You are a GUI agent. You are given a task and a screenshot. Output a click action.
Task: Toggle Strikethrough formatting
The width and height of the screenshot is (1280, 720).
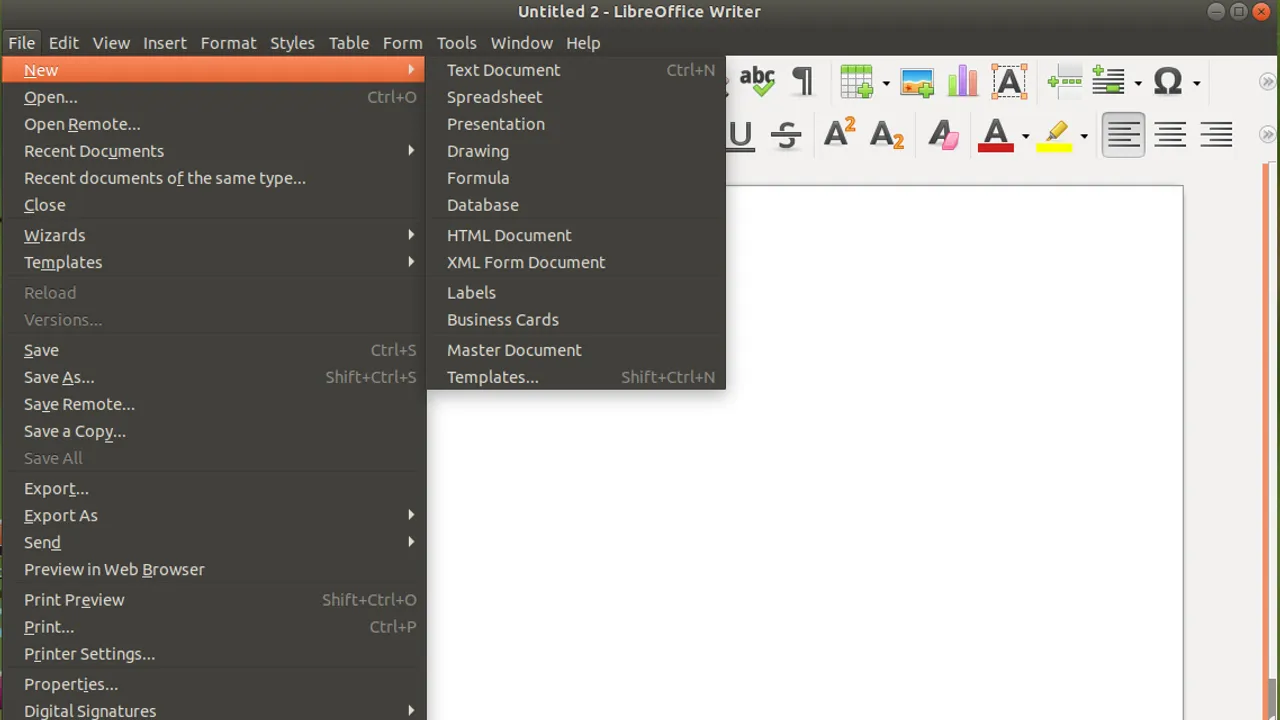(787, 135)
